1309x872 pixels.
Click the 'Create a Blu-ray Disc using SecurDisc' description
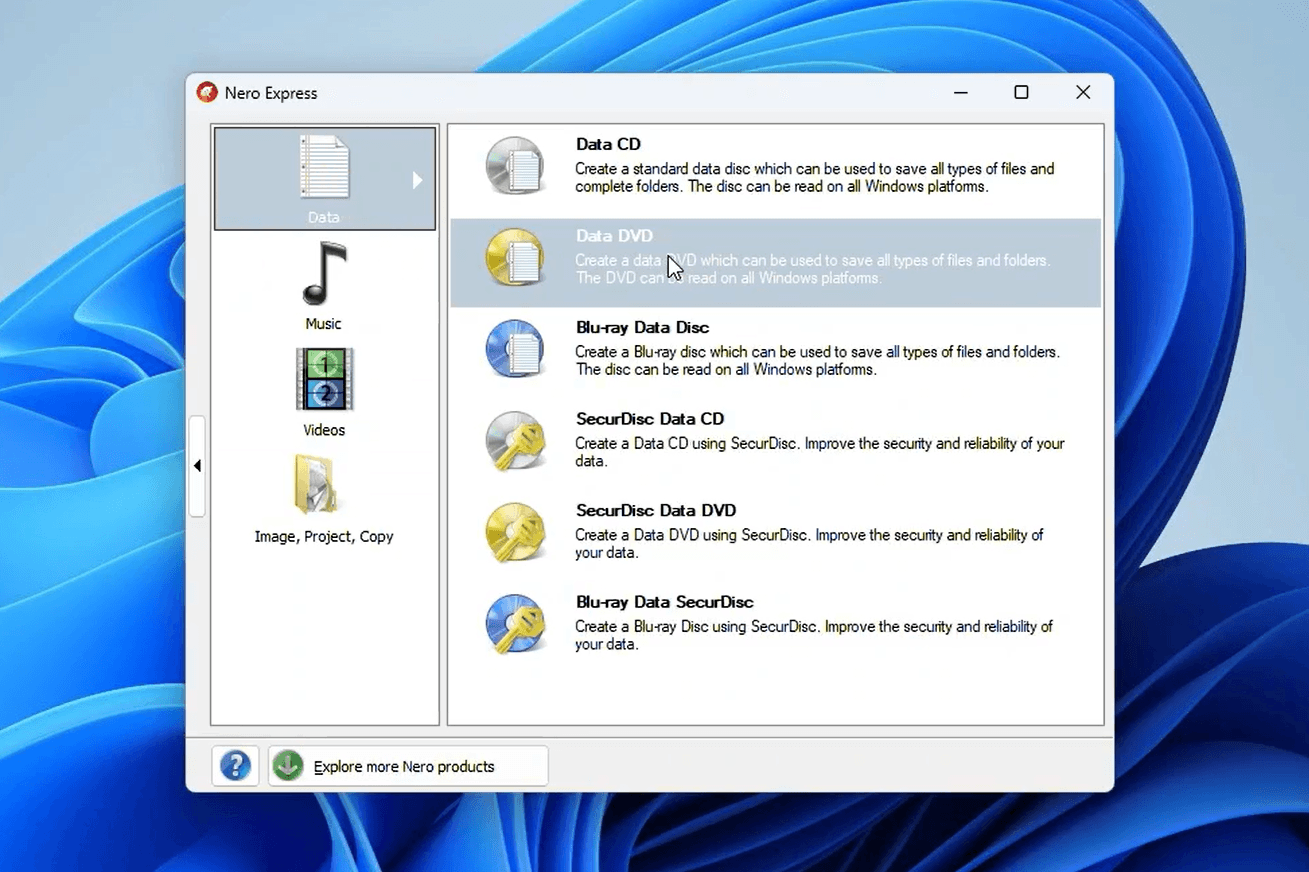tap(814, 635)
